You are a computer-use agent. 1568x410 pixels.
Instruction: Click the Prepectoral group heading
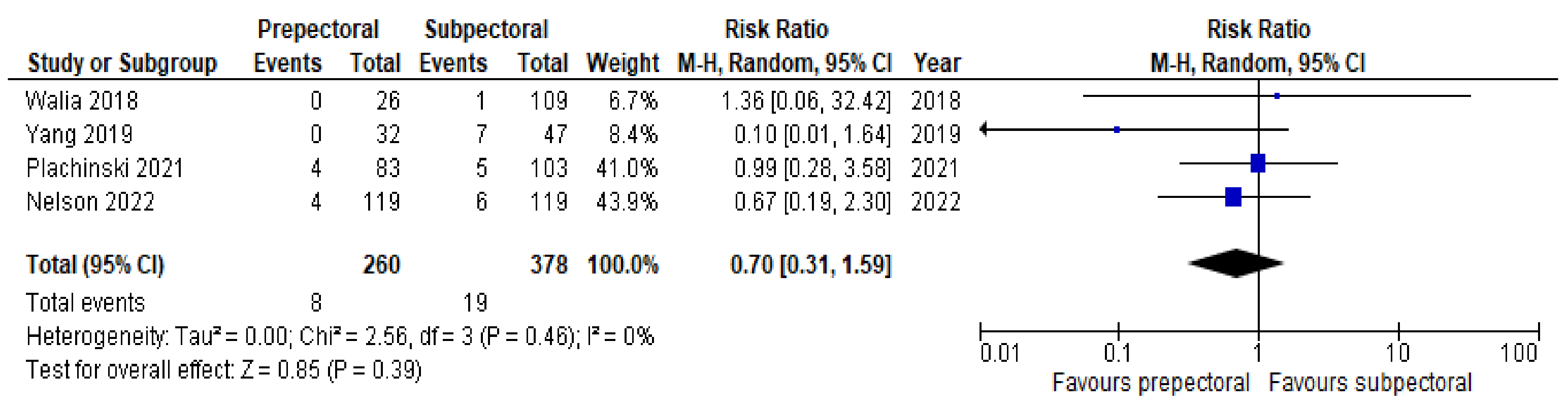(x=318, y=29)
